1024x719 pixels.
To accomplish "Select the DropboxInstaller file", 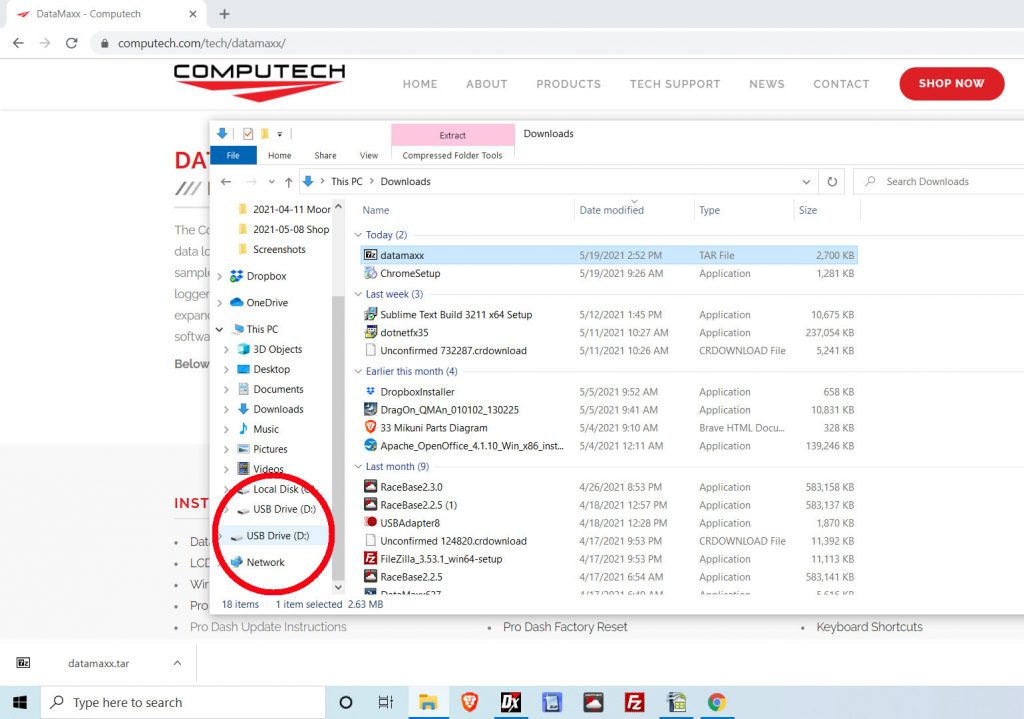I will (609, 392).
